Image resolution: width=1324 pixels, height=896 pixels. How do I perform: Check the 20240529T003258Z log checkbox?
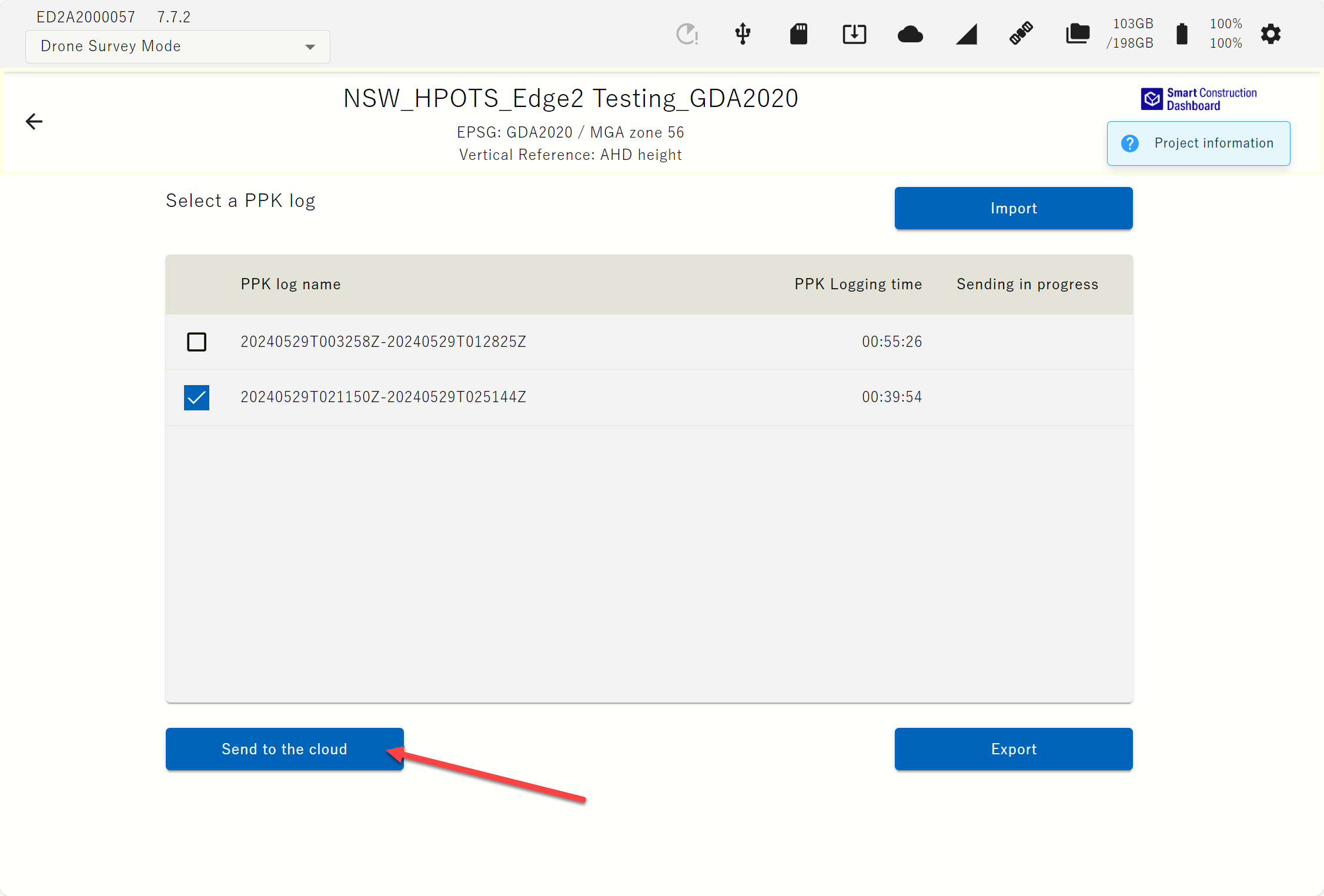pyautogui.click(x=196, y=342)
